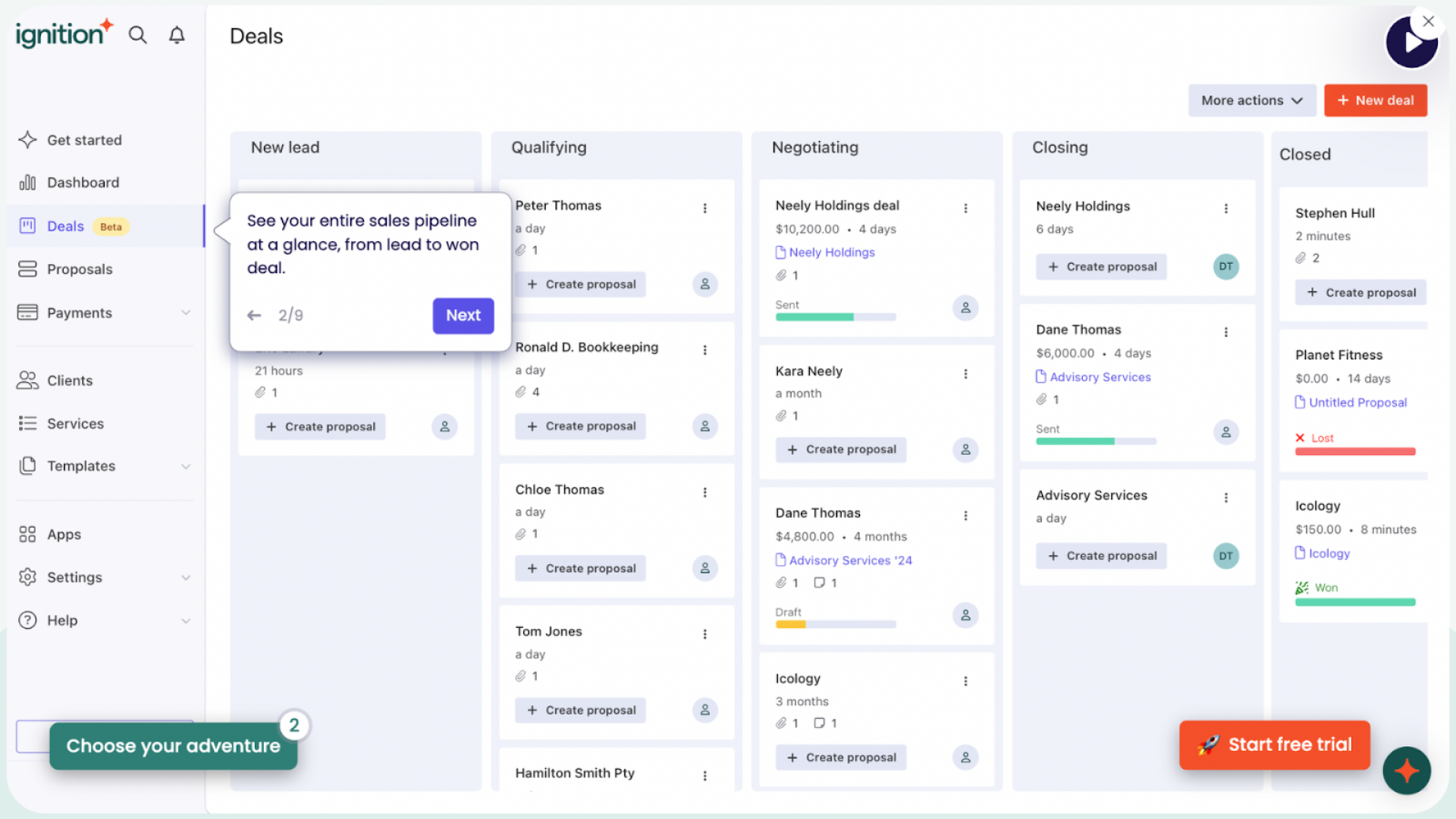Viewport: 1456px width, 819px height.
Task: Navigate to Clients in sidebar
Action: [70, 380]
